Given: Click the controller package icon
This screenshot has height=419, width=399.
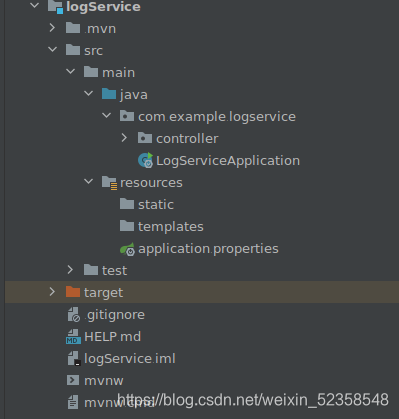Looking at the screenshot, I should coord(145,138).
